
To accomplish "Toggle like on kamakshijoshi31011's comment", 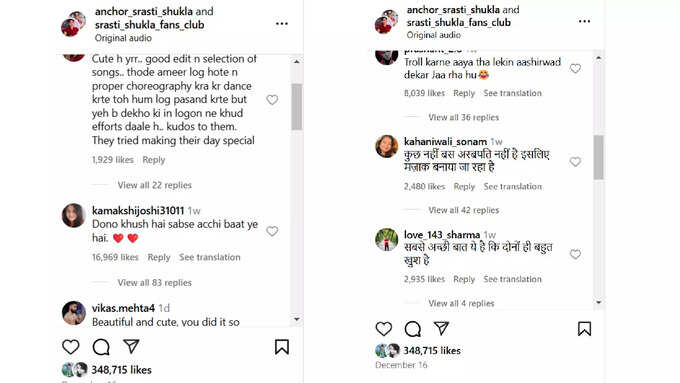I will click(x=272, y=231).
